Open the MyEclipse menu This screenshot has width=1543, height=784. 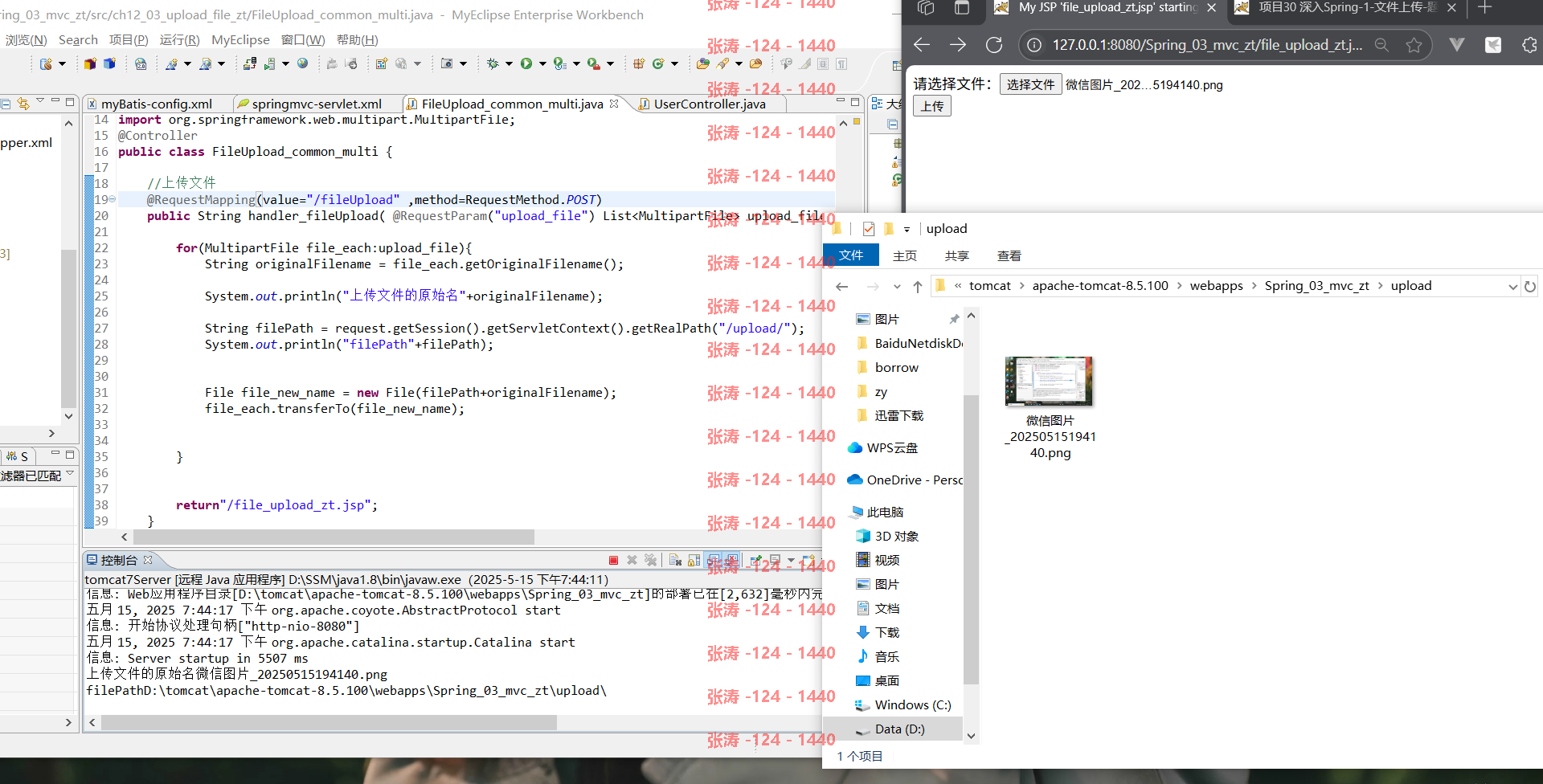click(240, 39)
